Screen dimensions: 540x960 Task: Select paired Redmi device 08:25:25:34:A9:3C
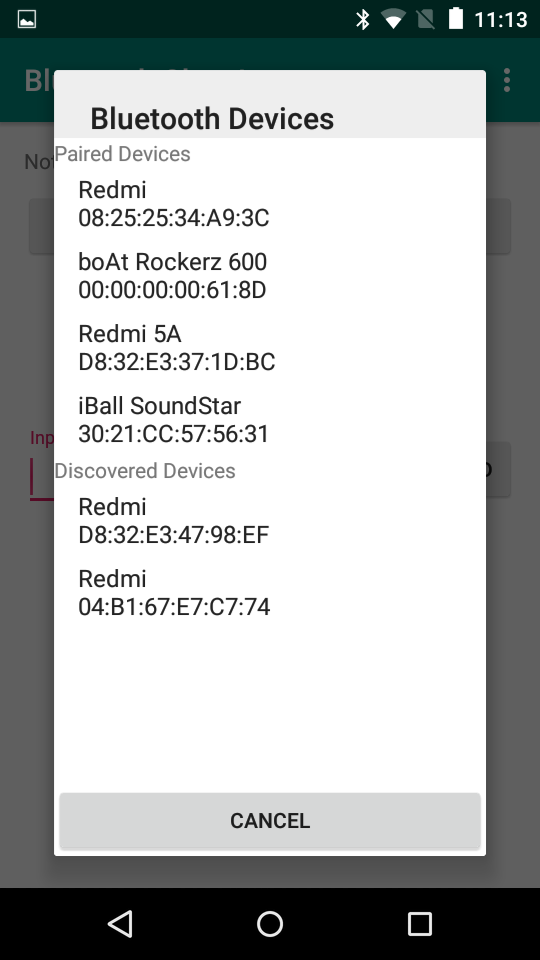[270, 204]
